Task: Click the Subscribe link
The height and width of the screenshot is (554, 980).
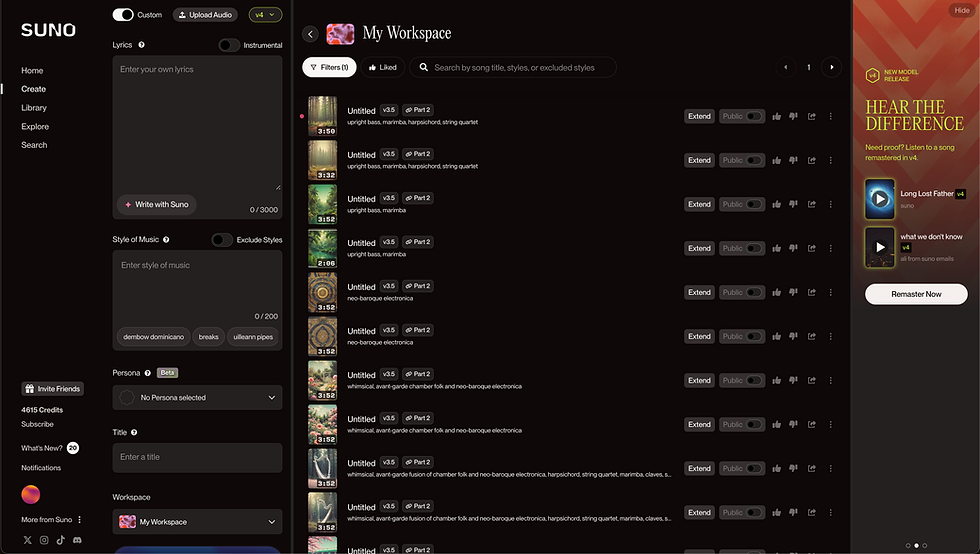Action: tap(38, 425)
